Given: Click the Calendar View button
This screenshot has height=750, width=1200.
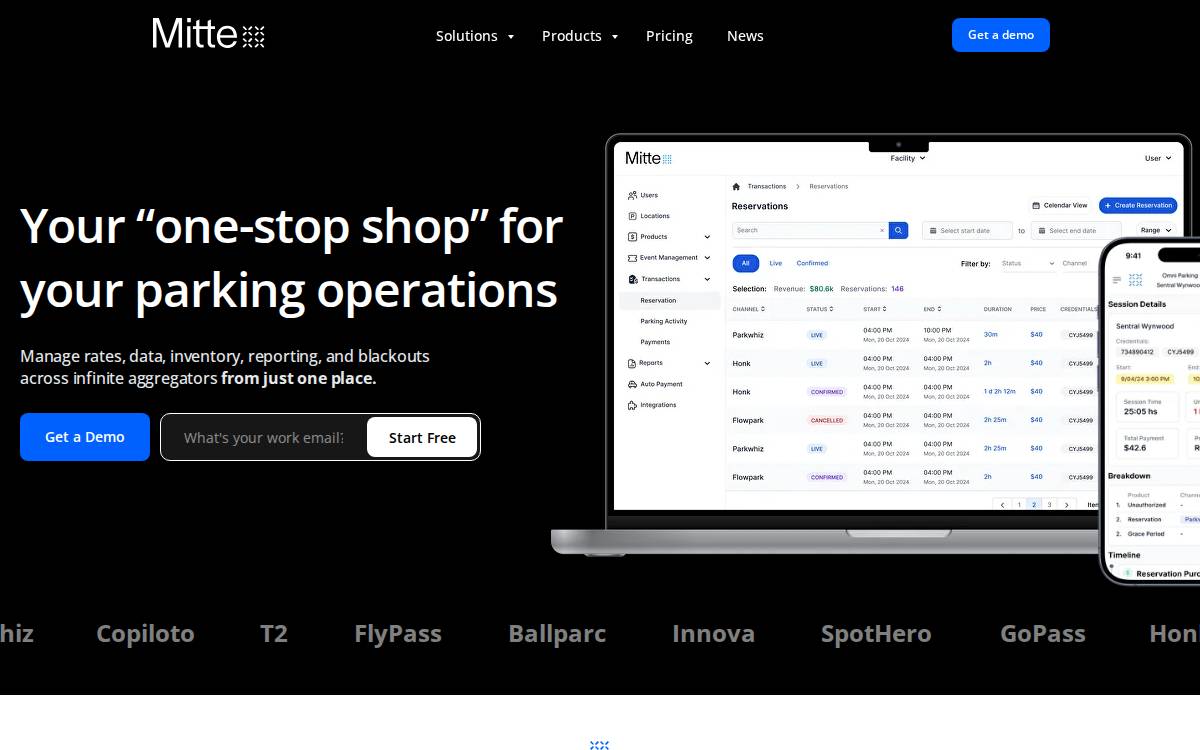Looking at the screenshot, I should 1059,205.
